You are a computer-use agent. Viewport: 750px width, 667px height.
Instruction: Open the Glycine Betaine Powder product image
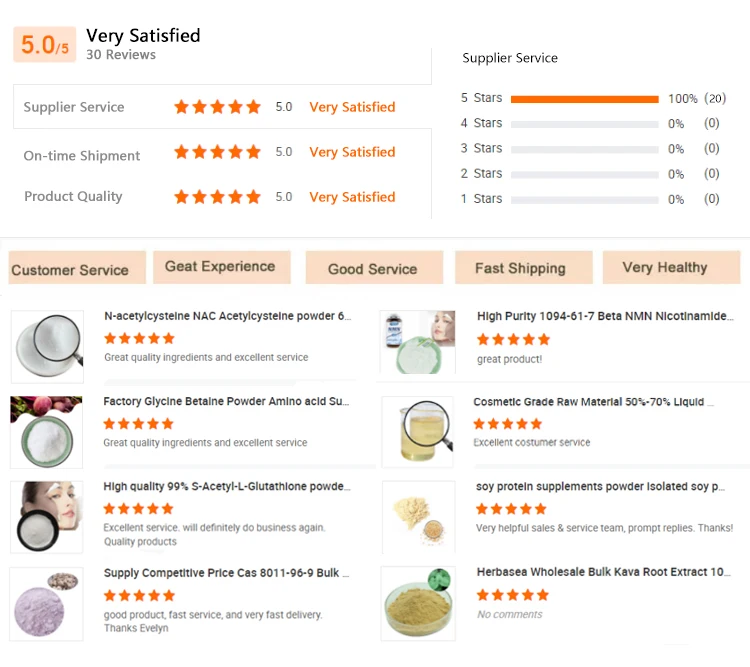pos(47,432)
